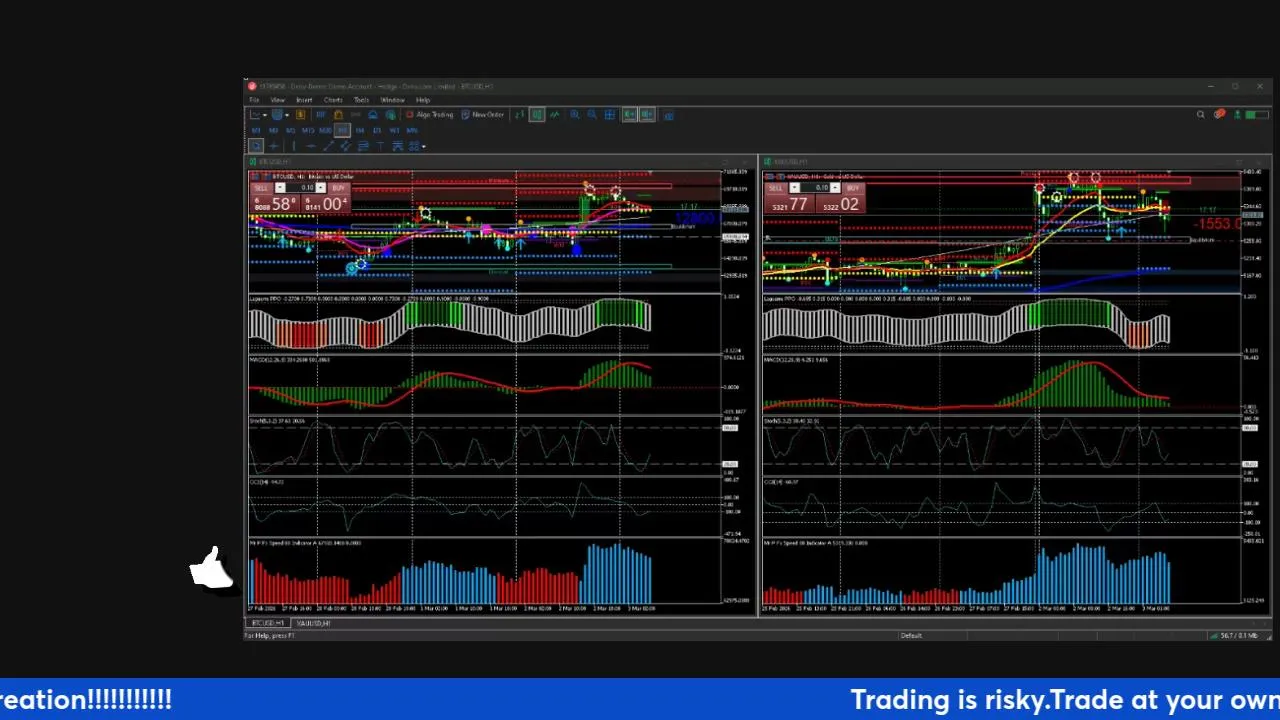
Task: Select the H4 timeframe
Action: click(360, 130)
